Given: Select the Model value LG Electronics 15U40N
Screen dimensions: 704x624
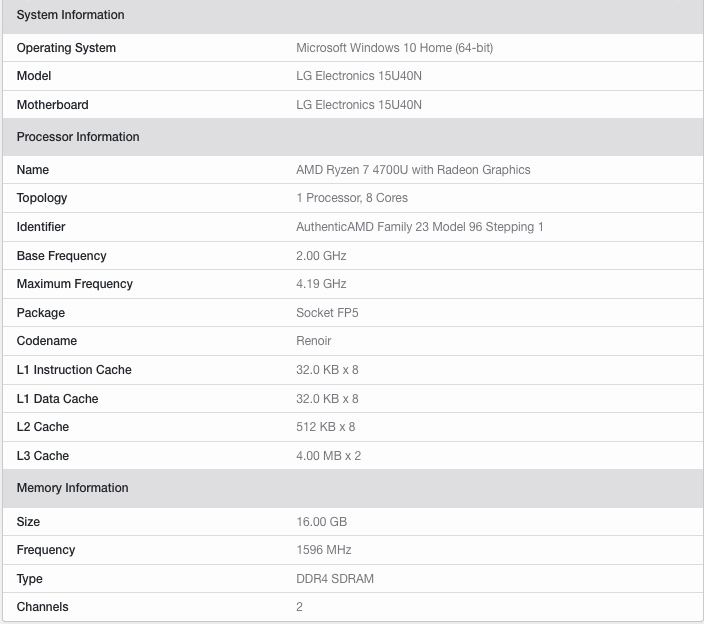Looking at the screenshot, I should click(x=359, y=76).
